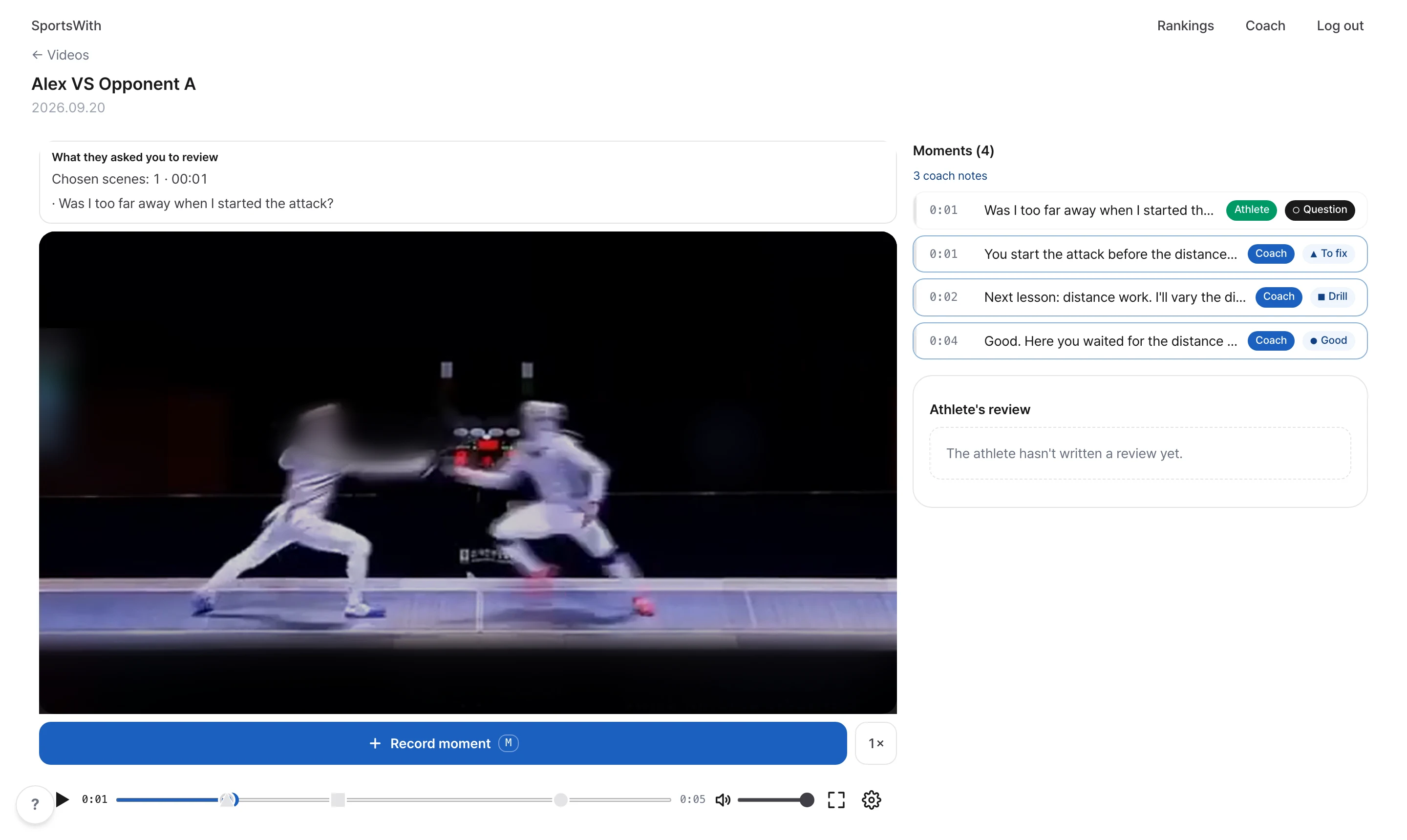Click the current time 0:01 in player
Image resolution: width=1407 pixels, height=840 pixels.
pos(95,799)
